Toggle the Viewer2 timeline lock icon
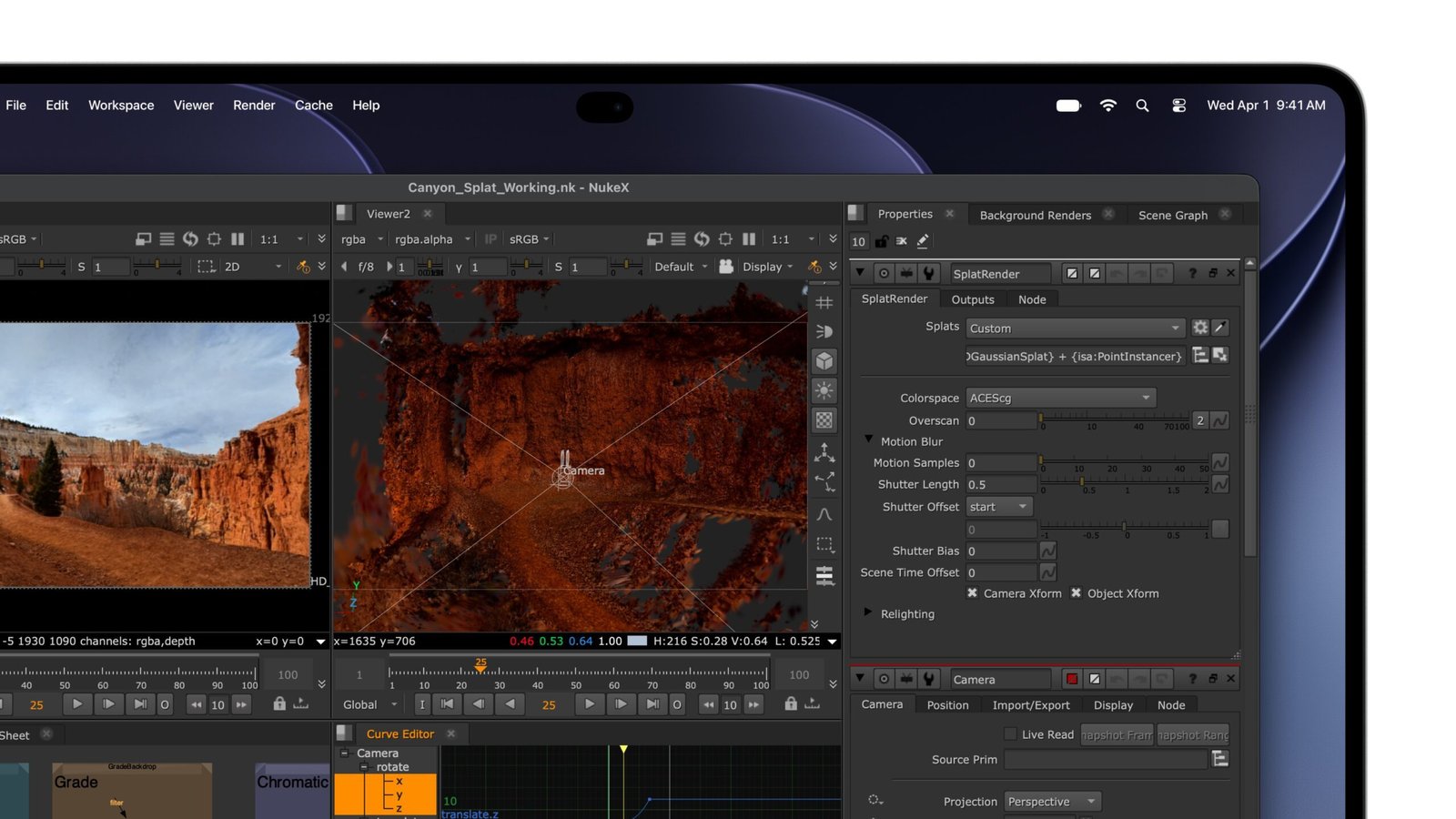1456x819 pixels. tap(791, 703)
